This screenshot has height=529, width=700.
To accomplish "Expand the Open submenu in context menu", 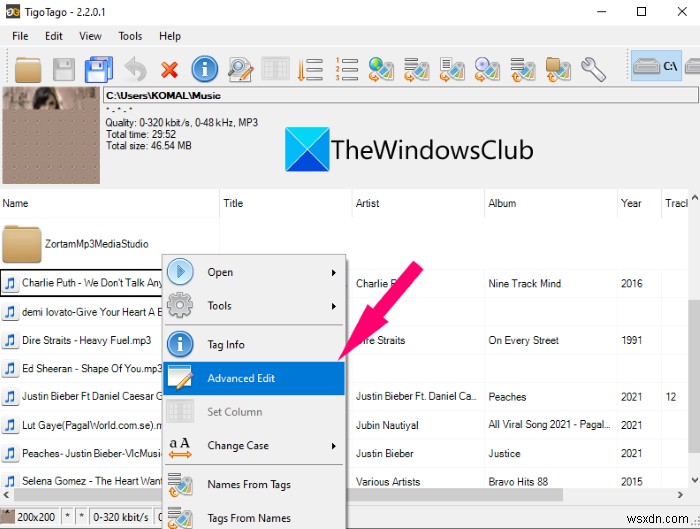I will click(254, 272).
